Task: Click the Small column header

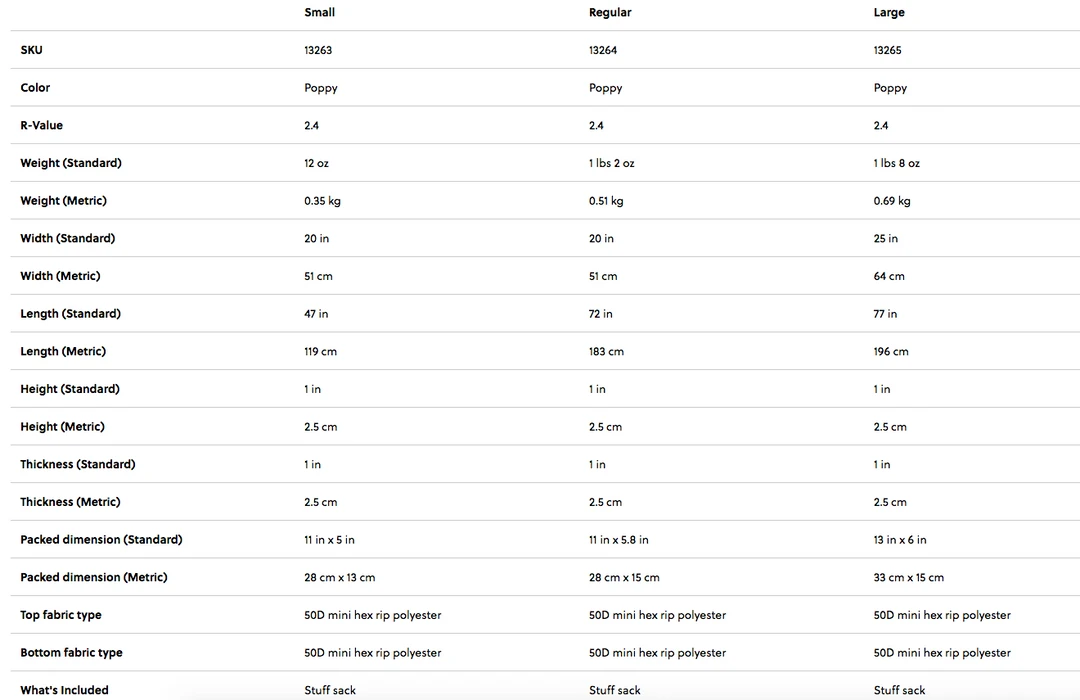Action: coord(319,13)
